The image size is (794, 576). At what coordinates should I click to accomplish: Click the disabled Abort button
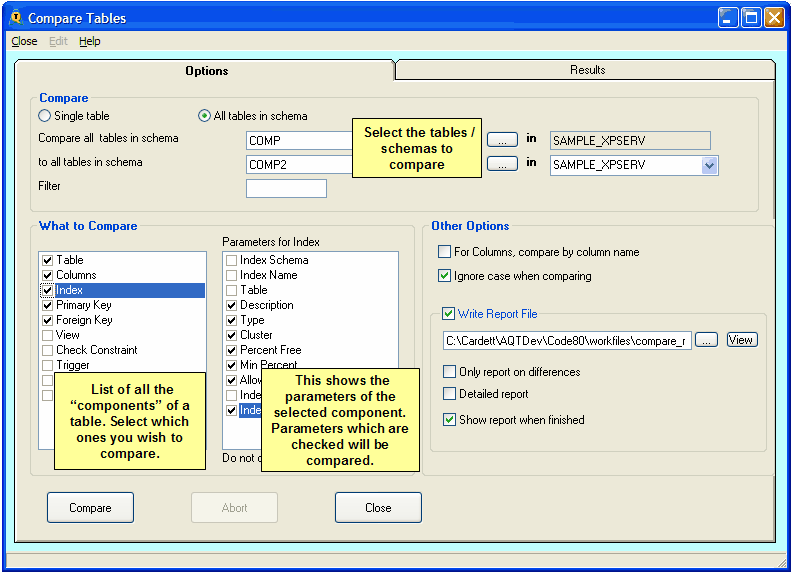click(x=234, y=508)
